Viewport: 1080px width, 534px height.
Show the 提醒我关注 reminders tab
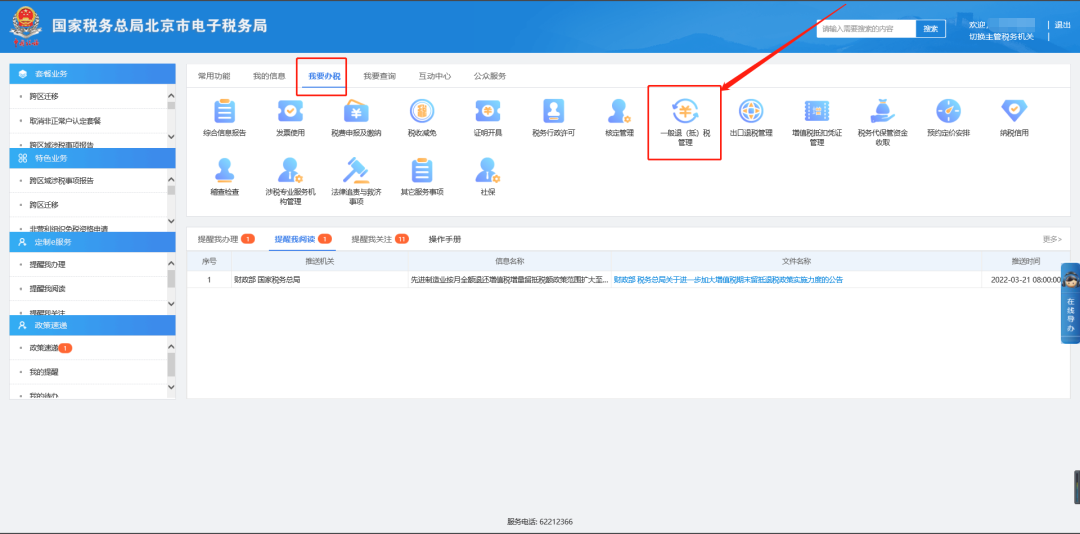click(380, 239)
